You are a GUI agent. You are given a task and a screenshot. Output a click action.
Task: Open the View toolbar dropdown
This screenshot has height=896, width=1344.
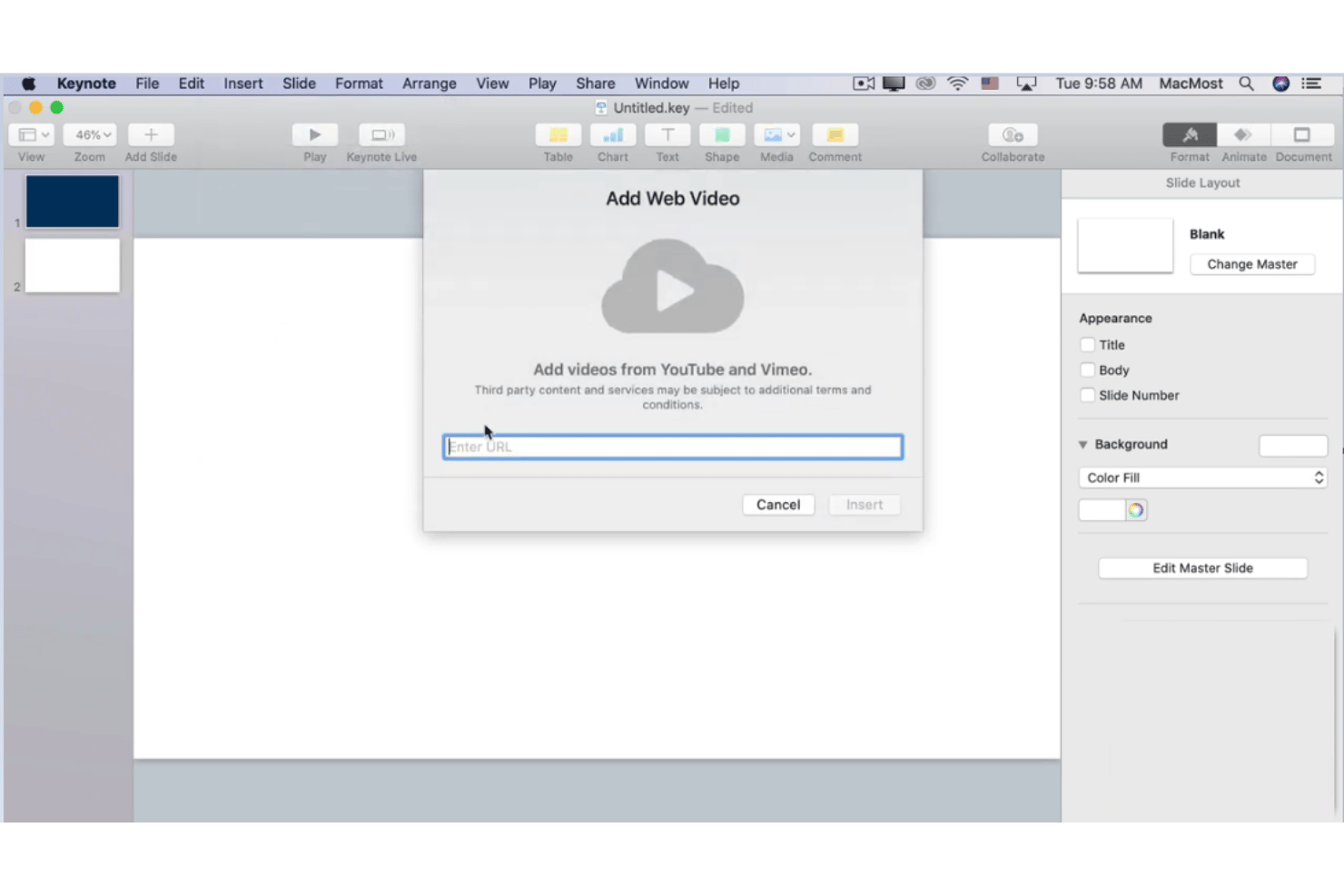pos(32,134)
